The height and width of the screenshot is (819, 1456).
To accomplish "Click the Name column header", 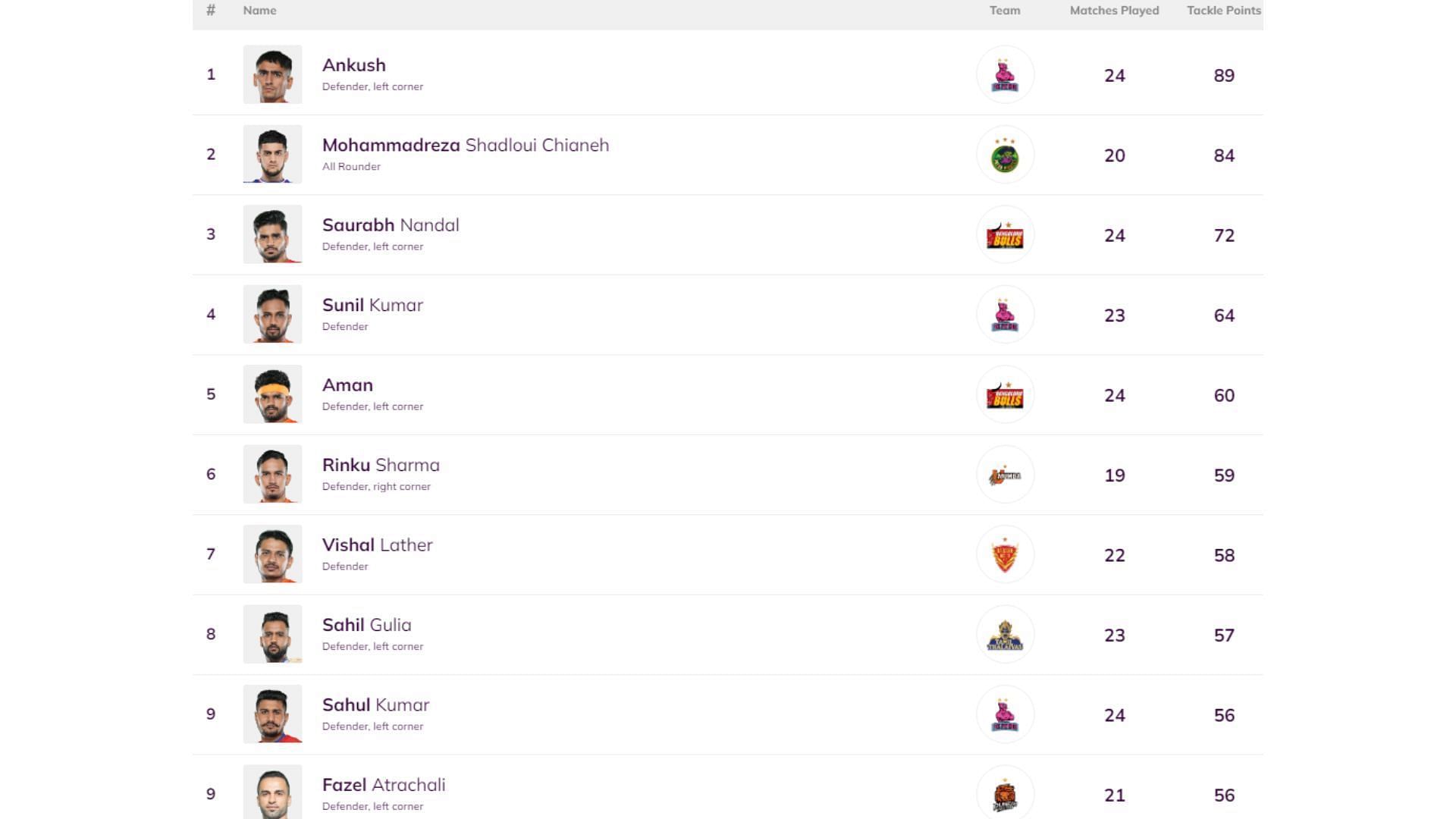I will pos(259,11).
